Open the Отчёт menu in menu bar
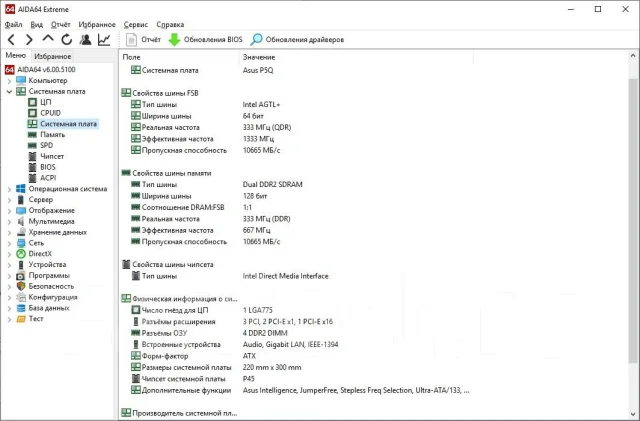Viewport: 640px width, 421px height. [60, 25]
